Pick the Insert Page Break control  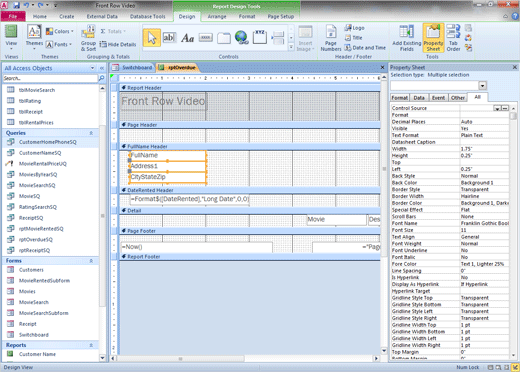pos(277,38)
